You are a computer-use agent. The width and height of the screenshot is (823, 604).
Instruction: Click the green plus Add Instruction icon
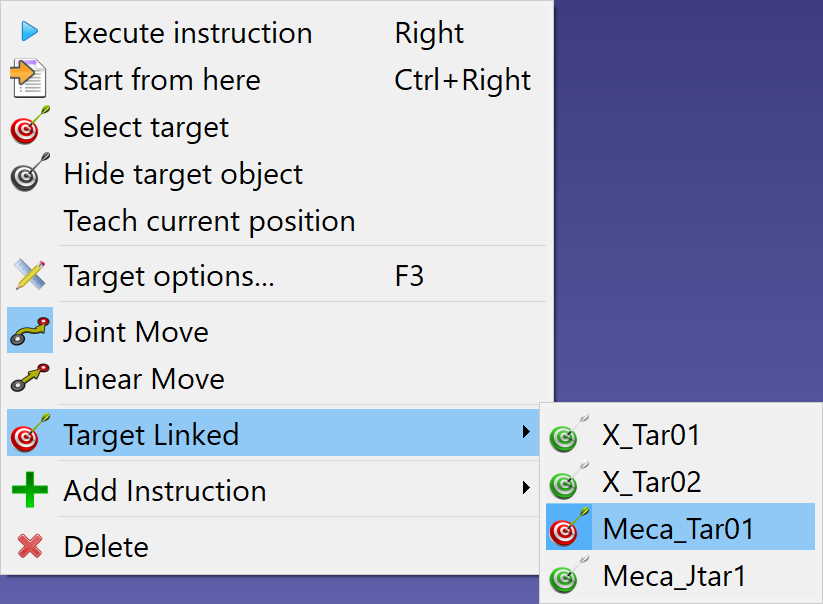pyautogui.click(x=30, y=490)
